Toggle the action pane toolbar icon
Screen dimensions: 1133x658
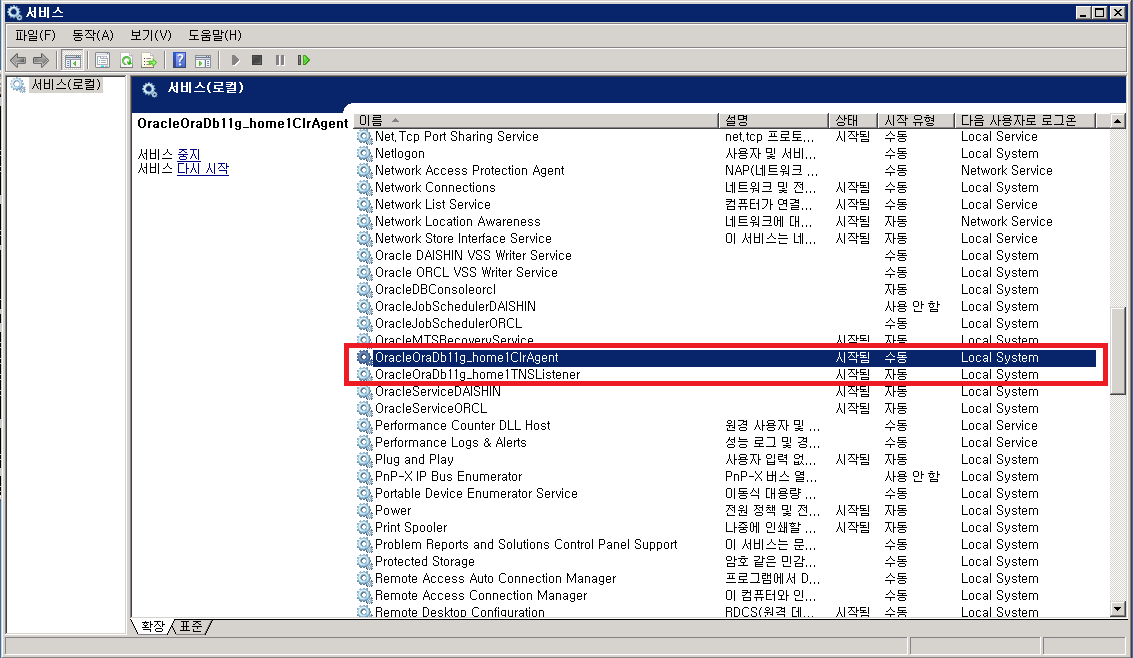tap(203, 60)
